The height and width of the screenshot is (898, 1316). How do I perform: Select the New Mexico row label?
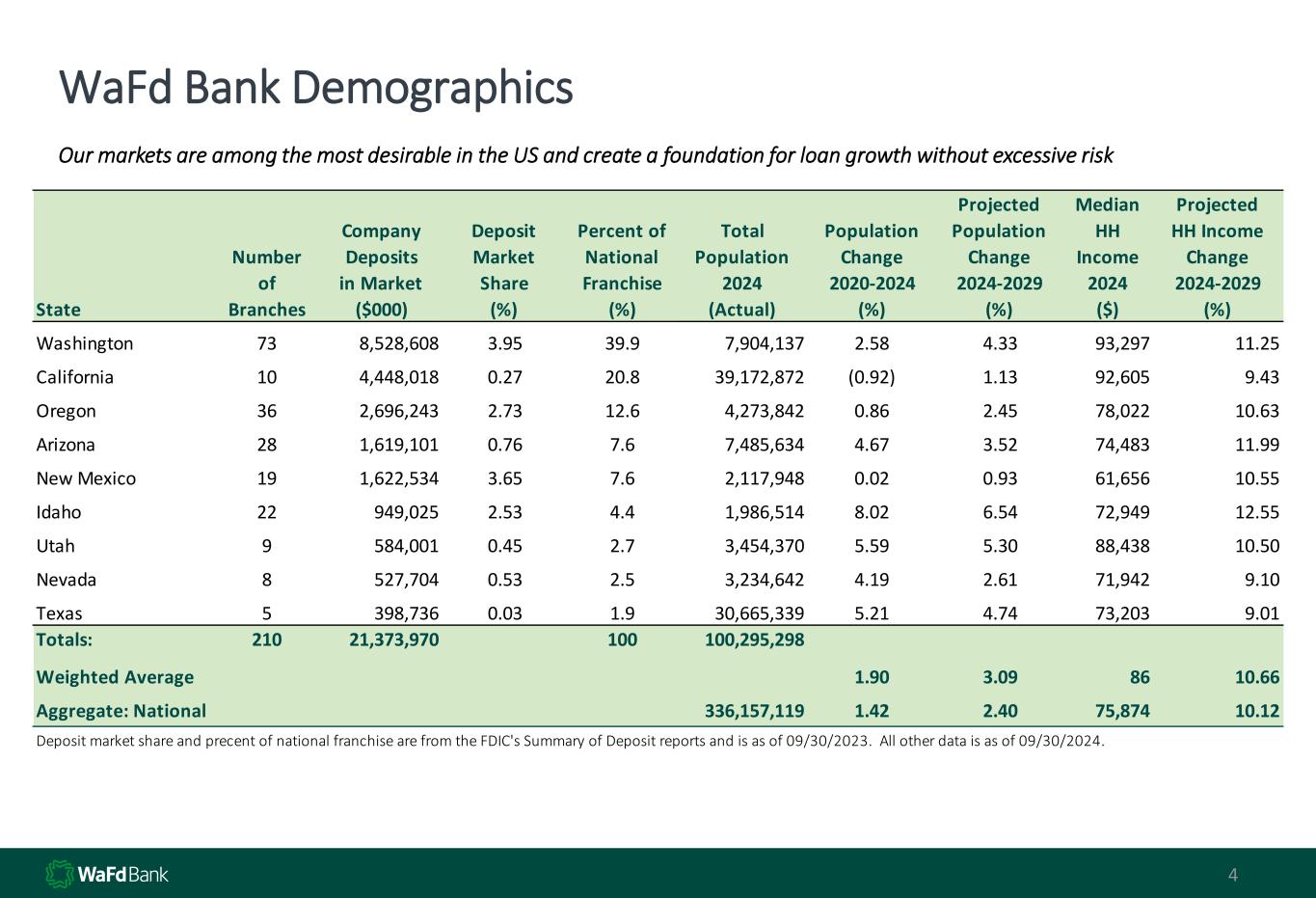tap(86, 478)
